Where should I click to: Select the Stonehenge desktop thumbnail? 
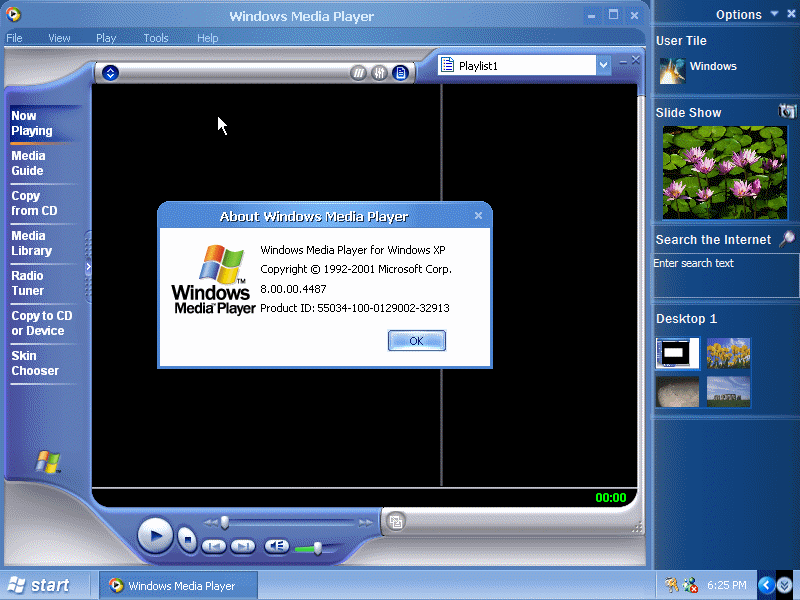pos(729,392)
